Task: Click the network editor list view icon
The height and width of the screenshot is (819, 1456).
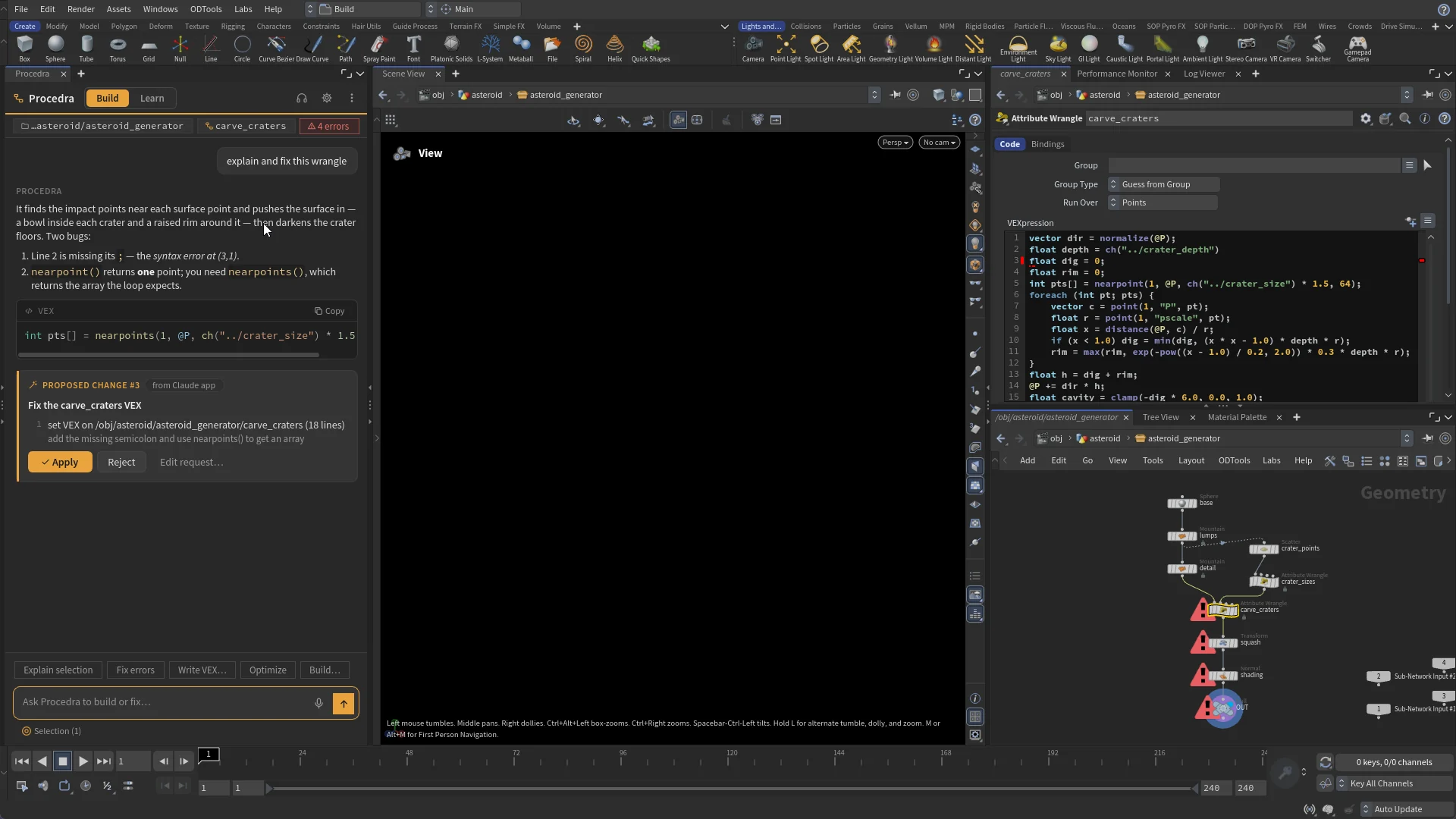Action: coord(1367,461)
